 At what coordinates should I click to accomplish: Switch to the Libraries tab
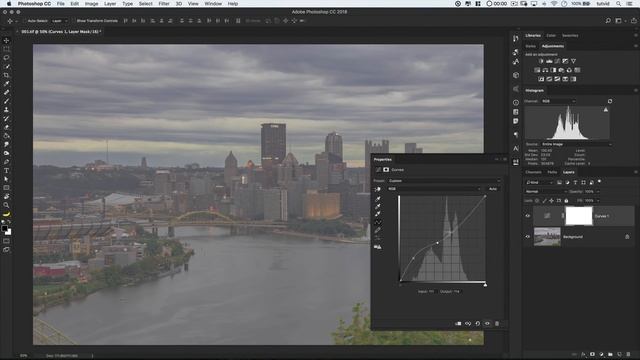(533, 36)
